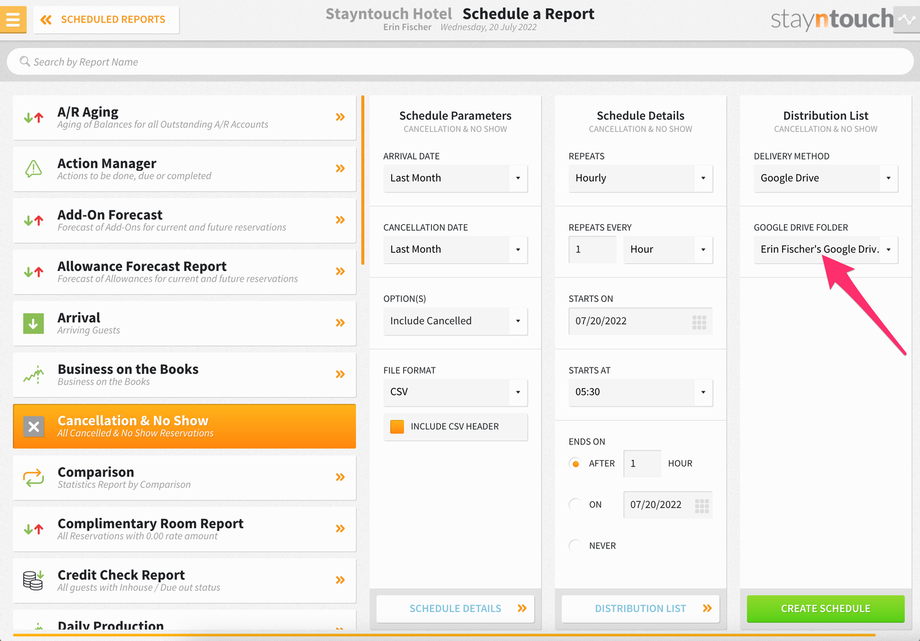Click the Comparison loop arrows icon
Viewport: 920px width, 641px height.
[33, 477]
